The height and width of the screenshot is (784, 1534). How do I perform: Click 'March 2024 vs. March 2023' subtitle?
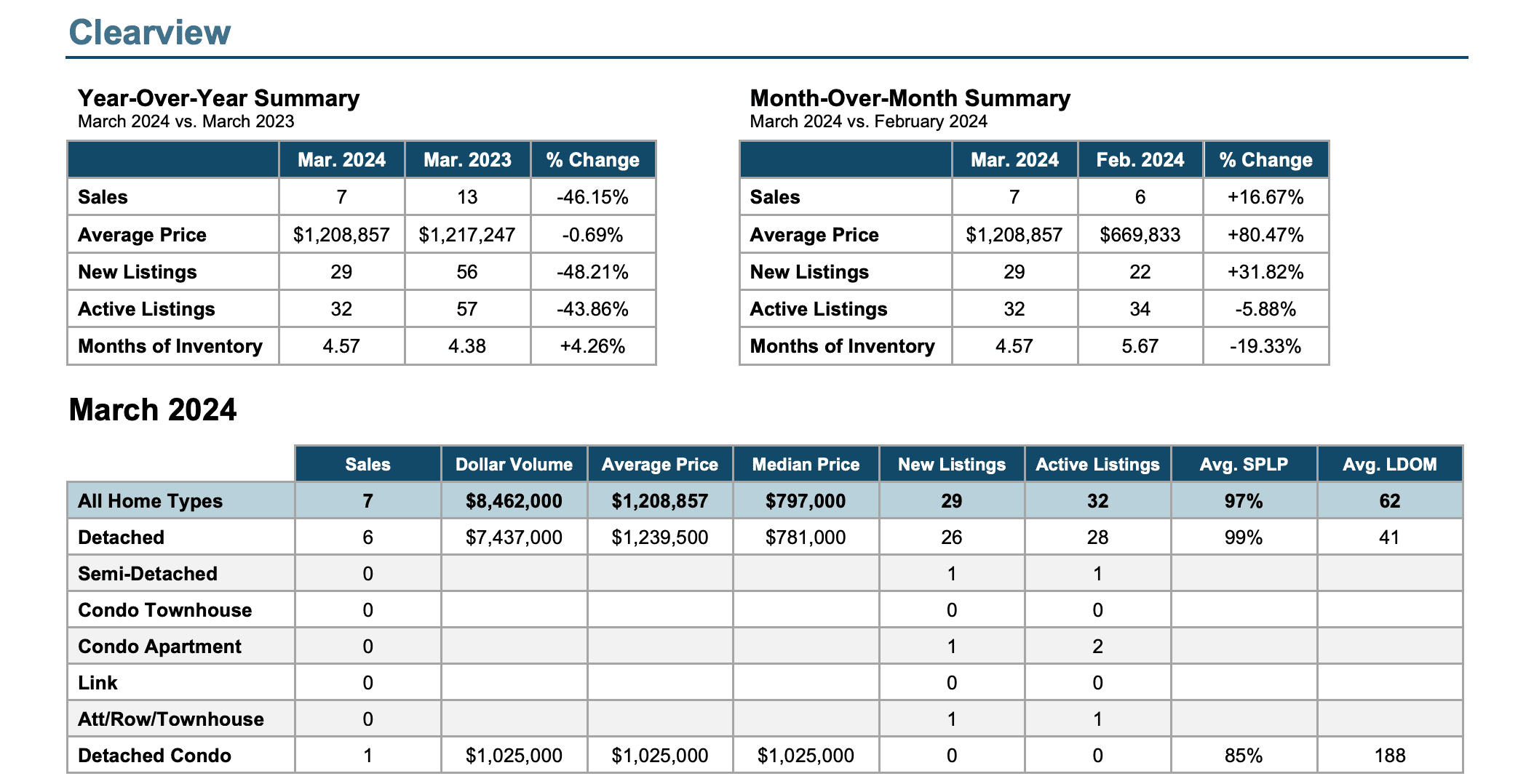[x=186, y=121]
